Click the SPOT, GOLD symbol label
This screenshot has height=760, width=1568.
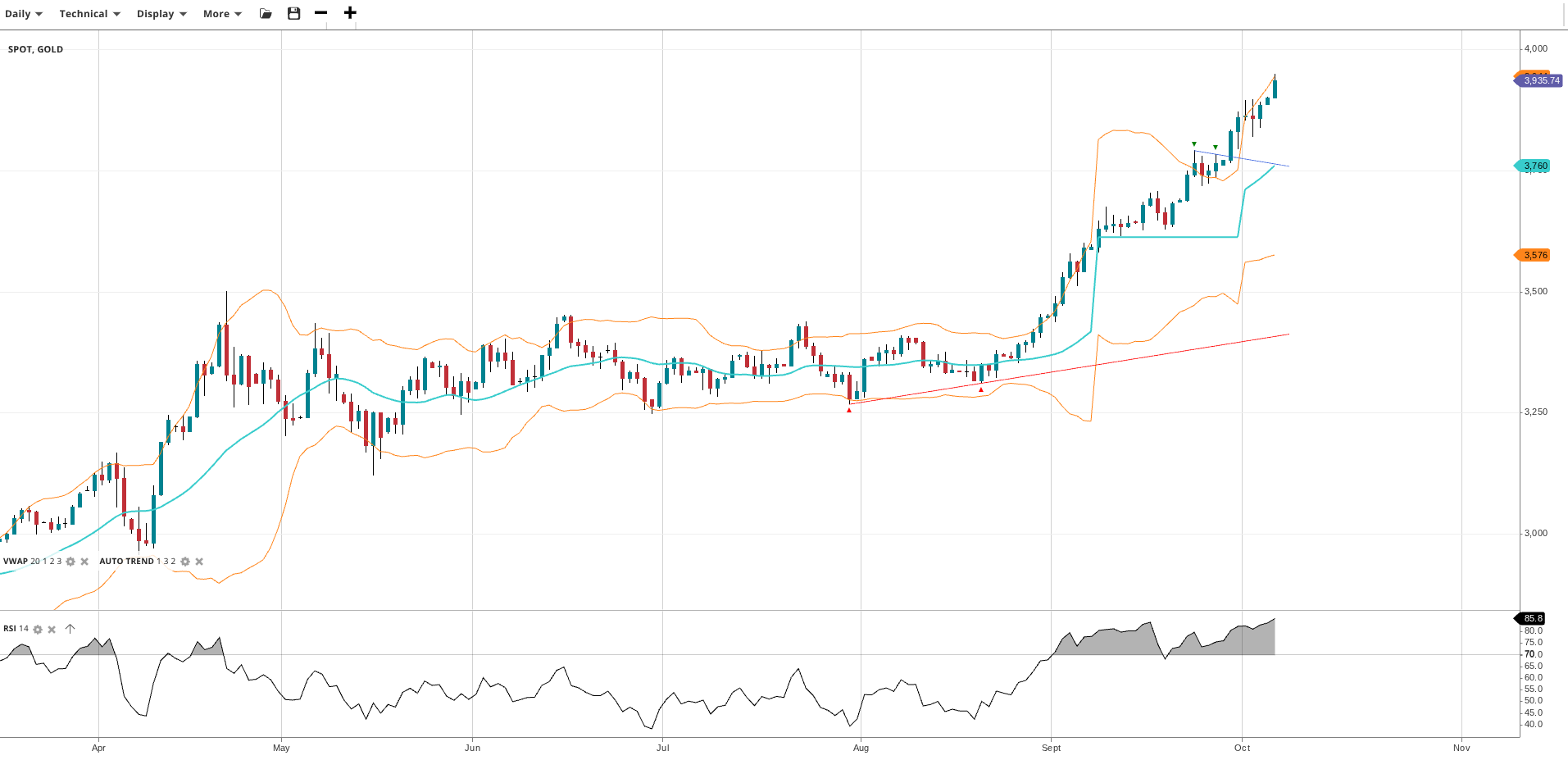35,49
